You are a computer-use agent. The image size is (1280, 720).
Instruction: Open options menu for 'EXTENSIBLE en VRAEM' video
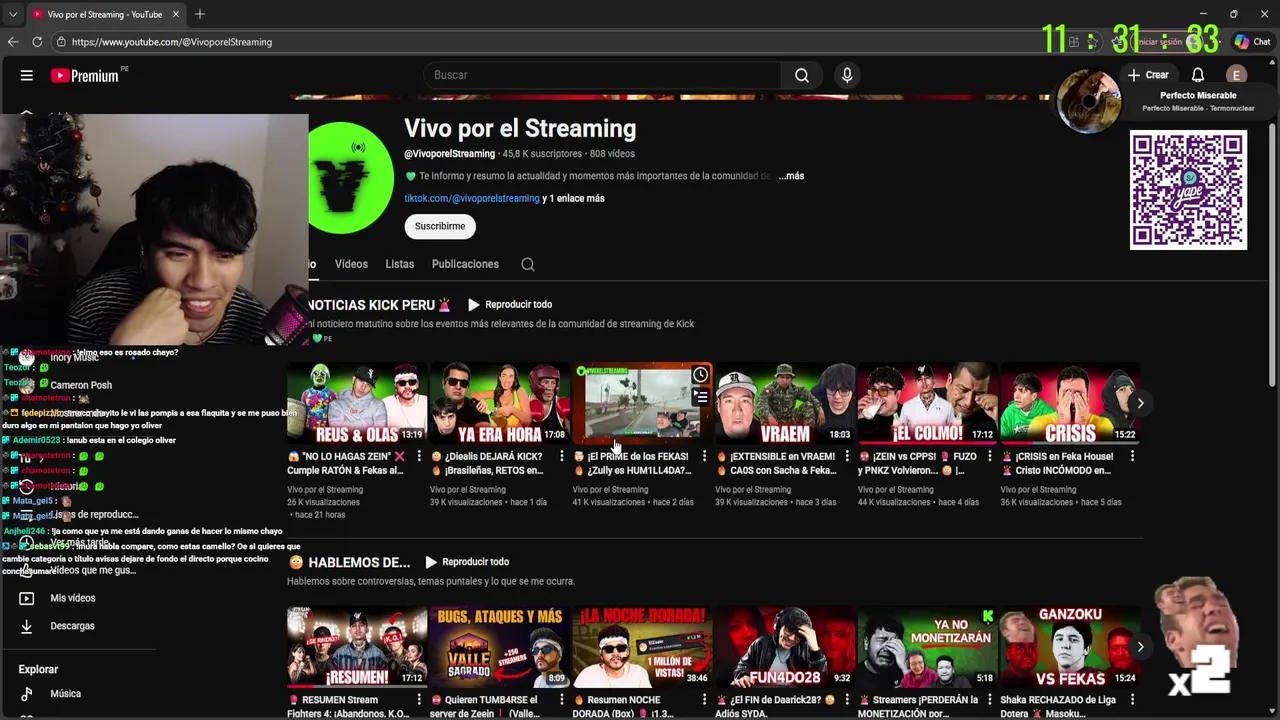point(847,456)
